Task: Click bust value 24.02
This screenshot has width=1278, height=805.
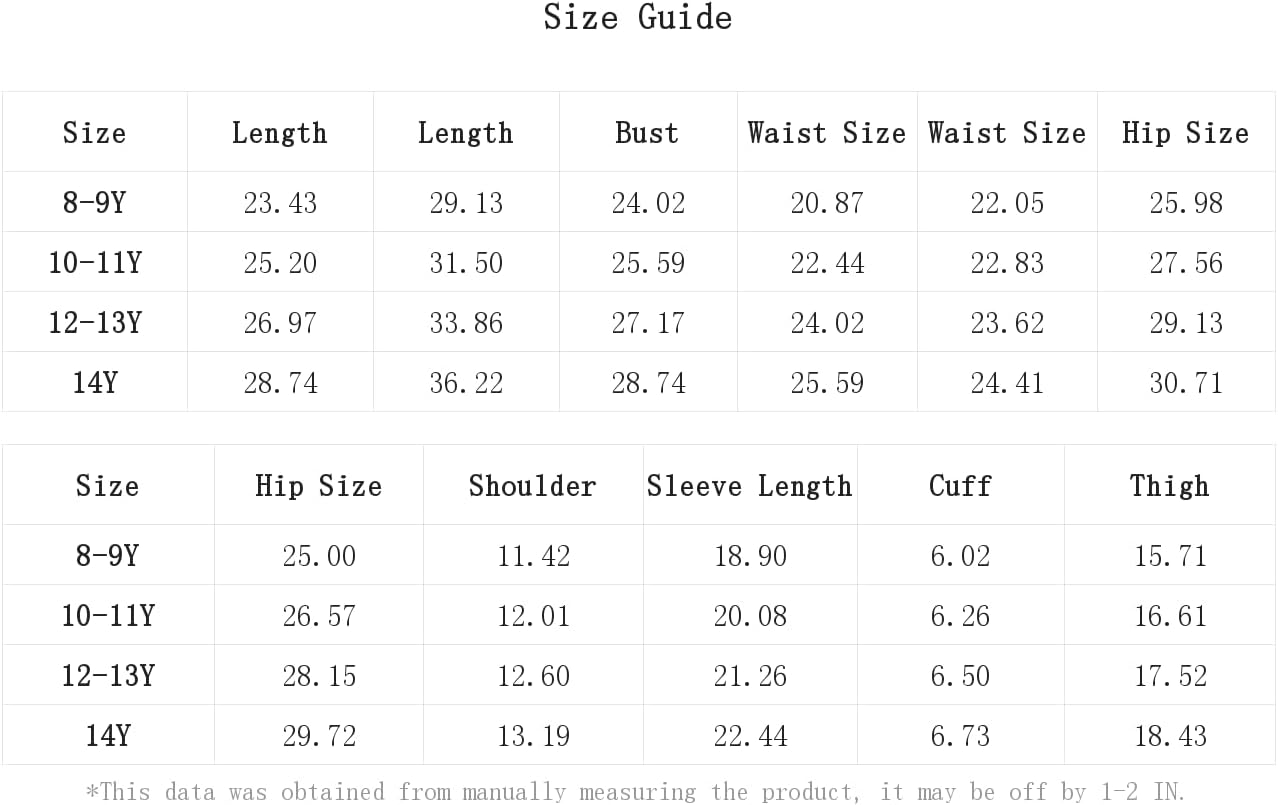Action: pyautogui.click(x=648, y=203)
